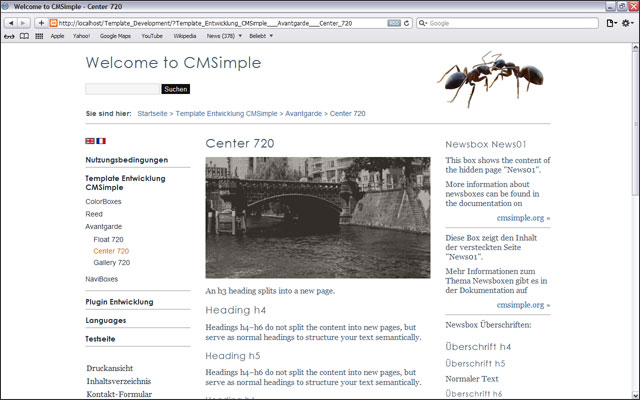Open the YouTube bookmark
640x400 pixels.
tap(152, 36)
